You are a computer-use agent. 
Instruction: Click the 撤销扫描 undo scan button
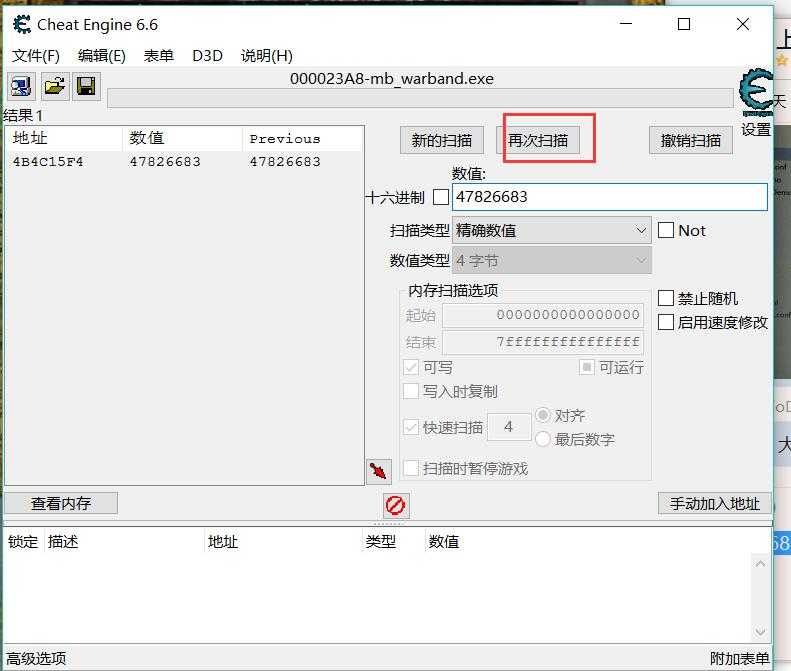click(691, 140)
